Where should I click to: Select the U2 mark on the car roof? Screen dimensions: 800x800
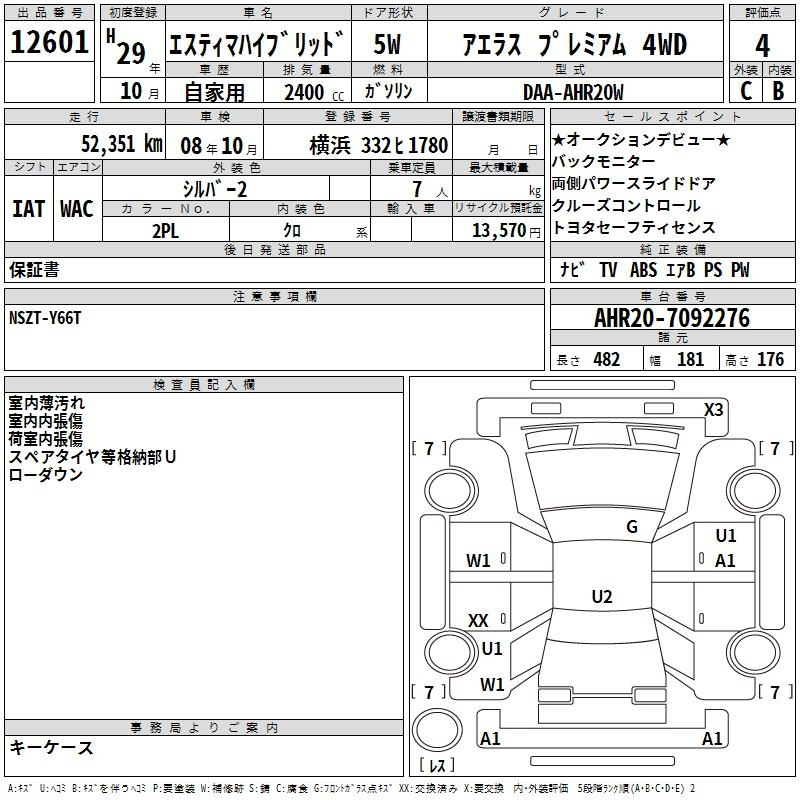tap(601, 597)
